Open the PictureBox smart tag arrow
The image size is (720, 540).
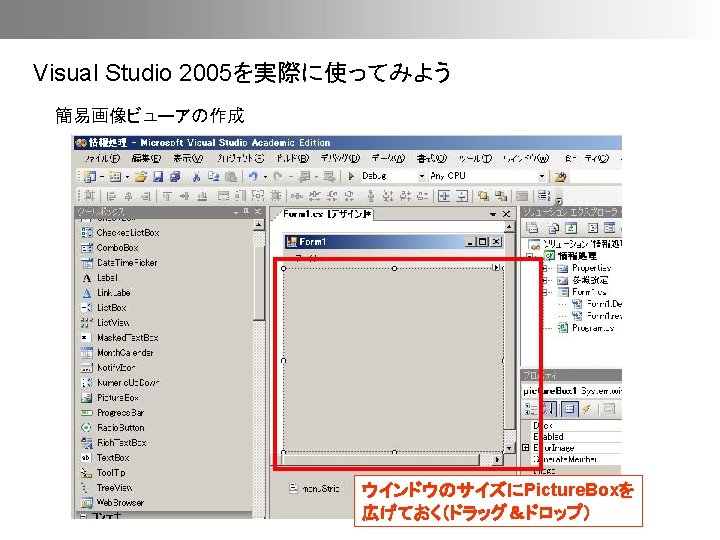coord(496,267)
